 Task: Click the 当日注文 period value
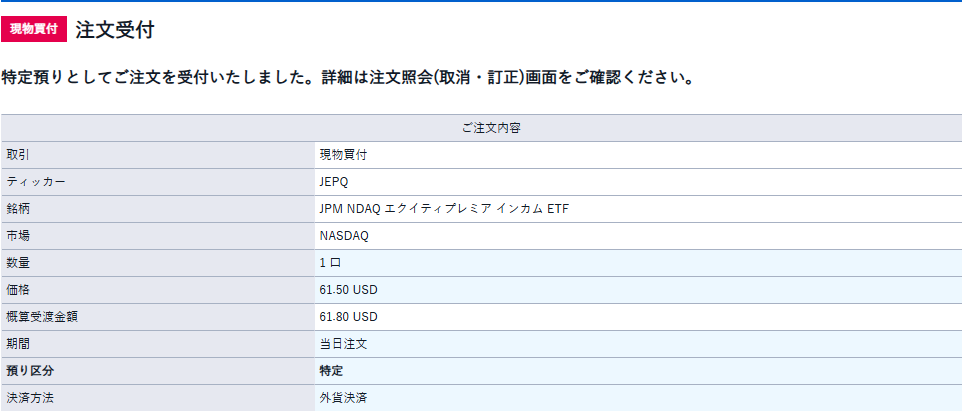(343, 344)
